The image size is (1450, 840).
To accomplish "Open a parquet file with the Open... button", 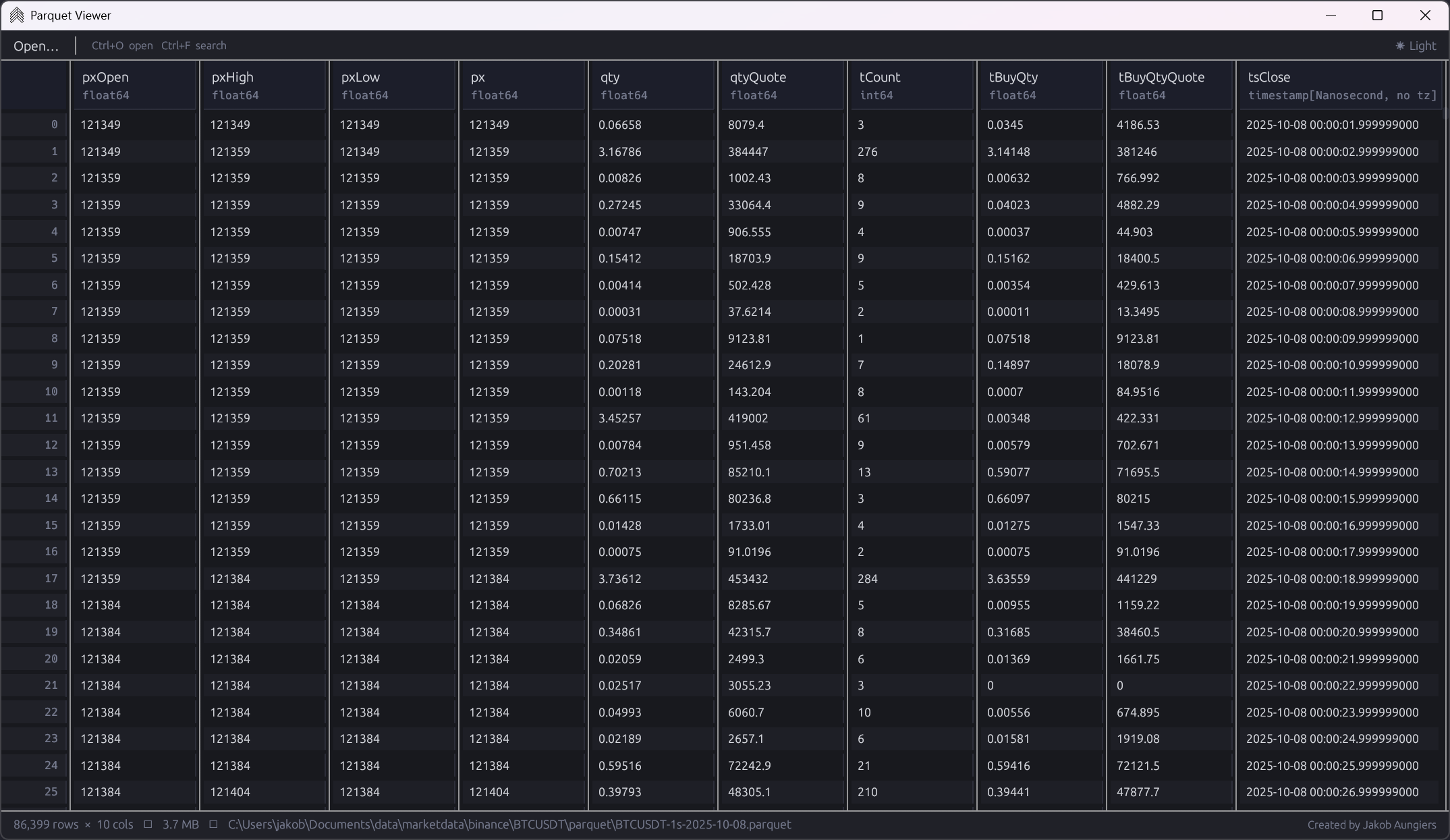I will tap(36, 45).
